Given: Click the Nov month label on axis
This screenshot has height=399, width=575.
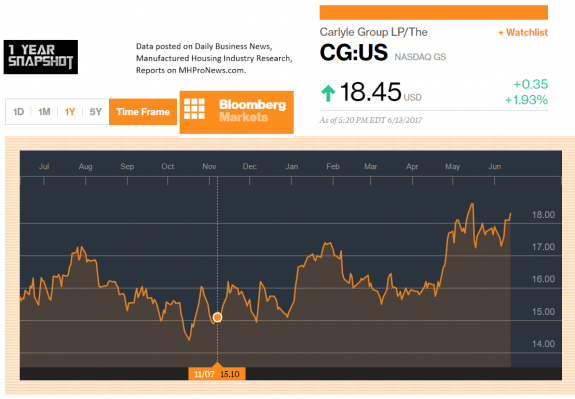Looking at the screenshot, I should (209, 166).
